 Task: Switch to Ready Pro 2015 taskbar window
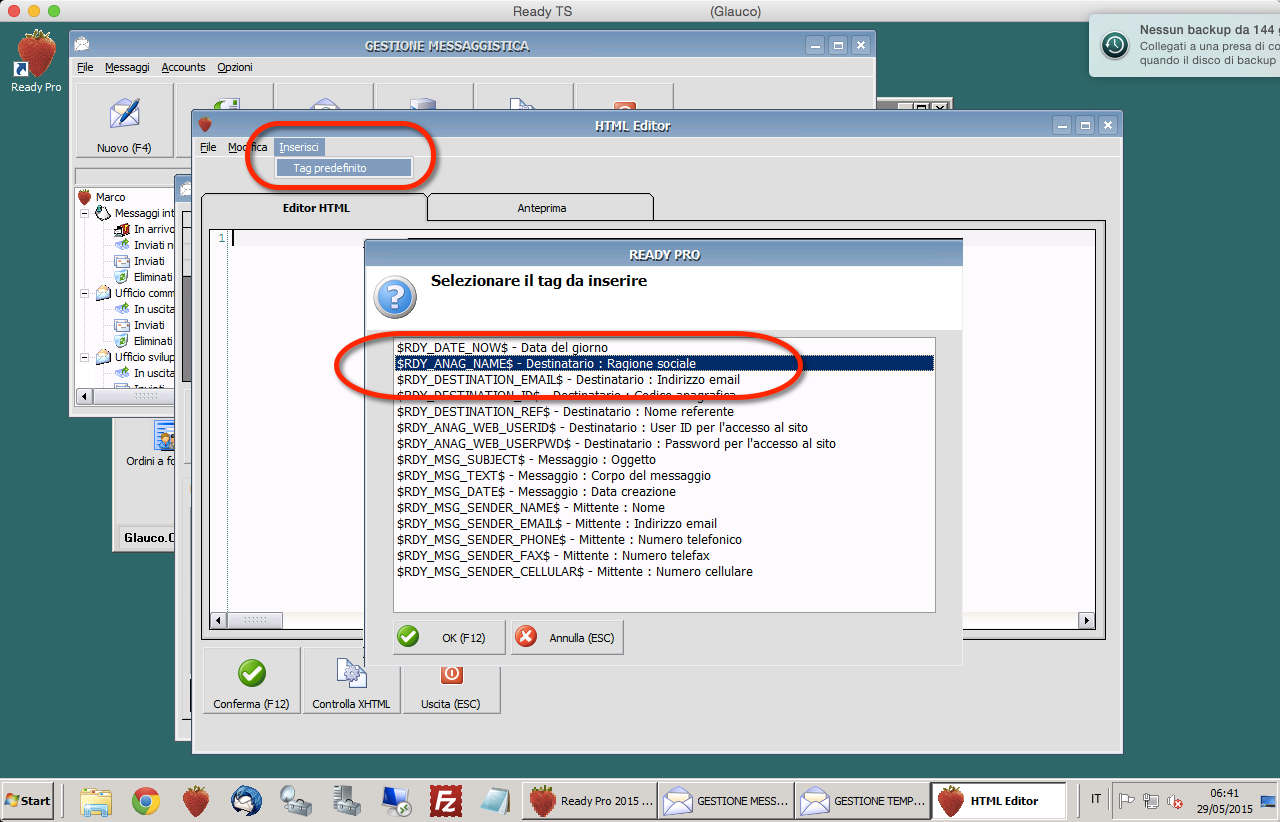[591, 800]
